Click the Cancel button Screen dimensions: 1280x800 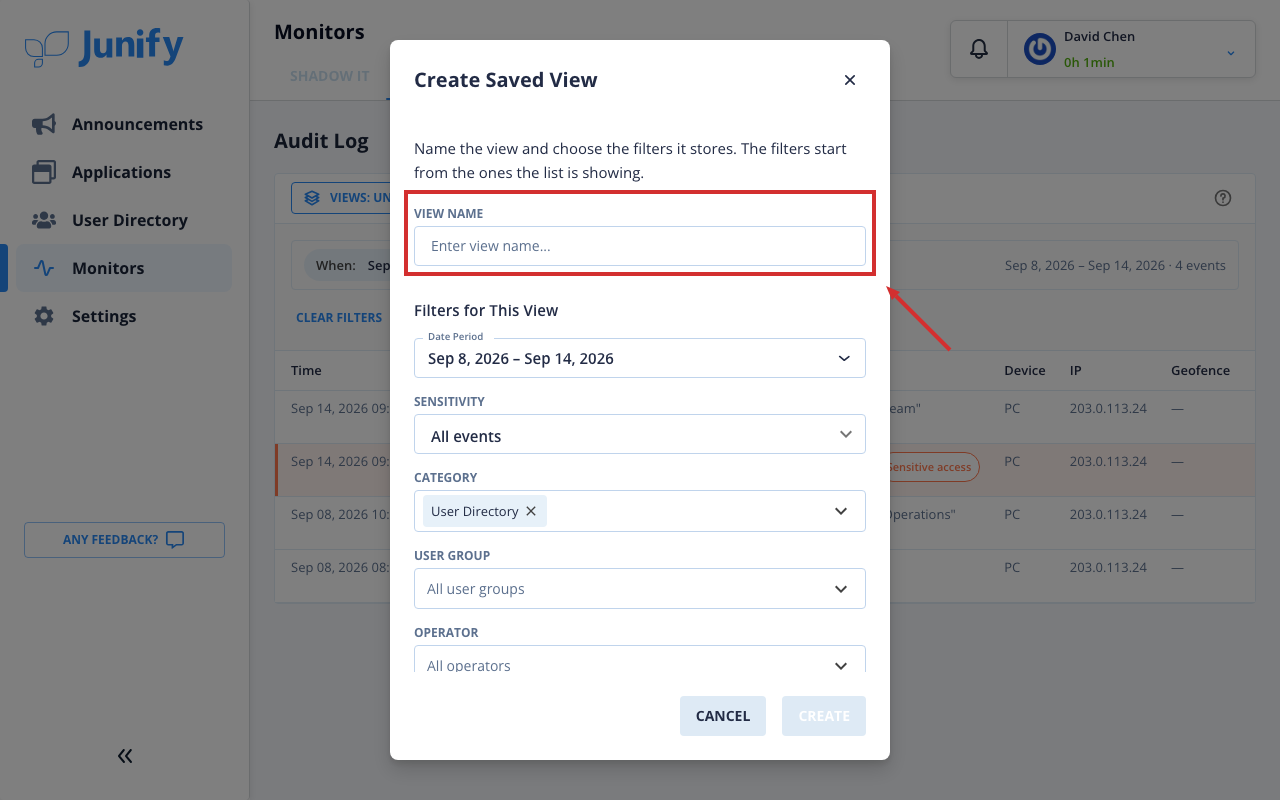pos(723,716)
